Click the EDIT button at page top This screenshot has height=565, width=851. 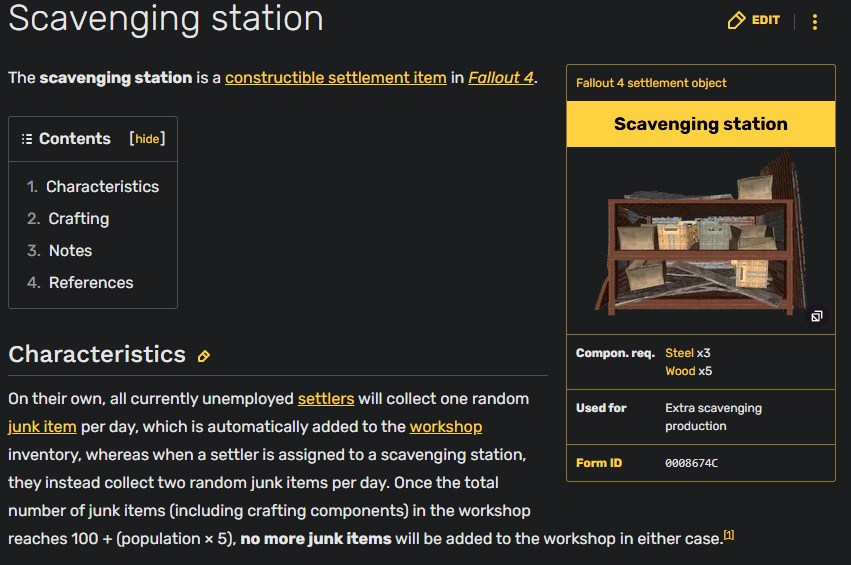pyautogui.click(x=753, y=21)
